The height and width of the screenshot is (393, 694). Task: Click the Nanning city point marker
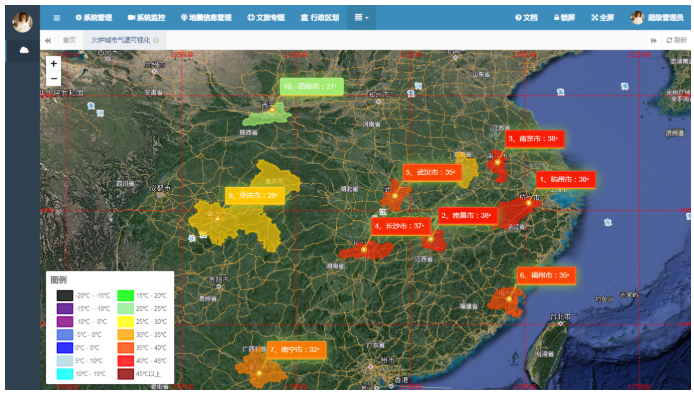259,374
